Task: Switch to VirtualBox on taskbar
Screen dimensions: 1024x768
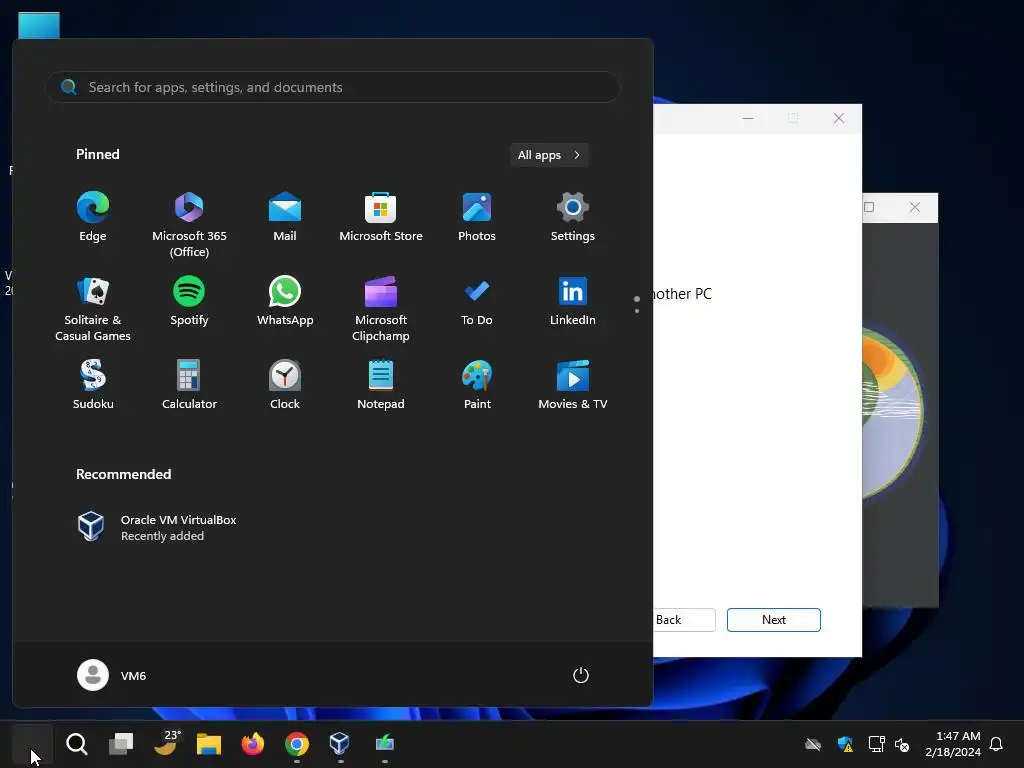Action: (x=340, y=744)
